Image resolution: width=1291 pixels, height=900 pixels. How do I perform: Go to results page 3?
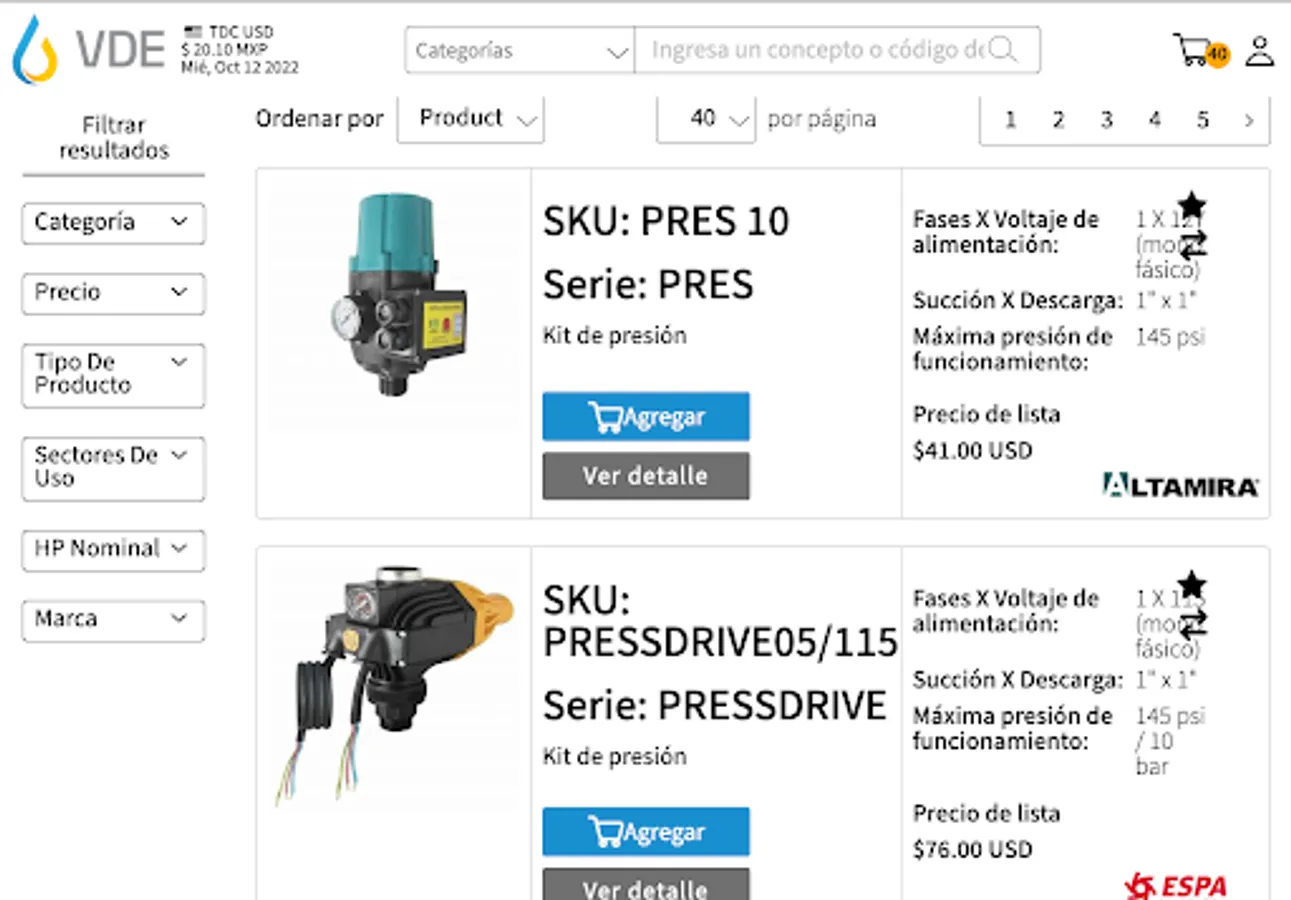[1106, 121]
